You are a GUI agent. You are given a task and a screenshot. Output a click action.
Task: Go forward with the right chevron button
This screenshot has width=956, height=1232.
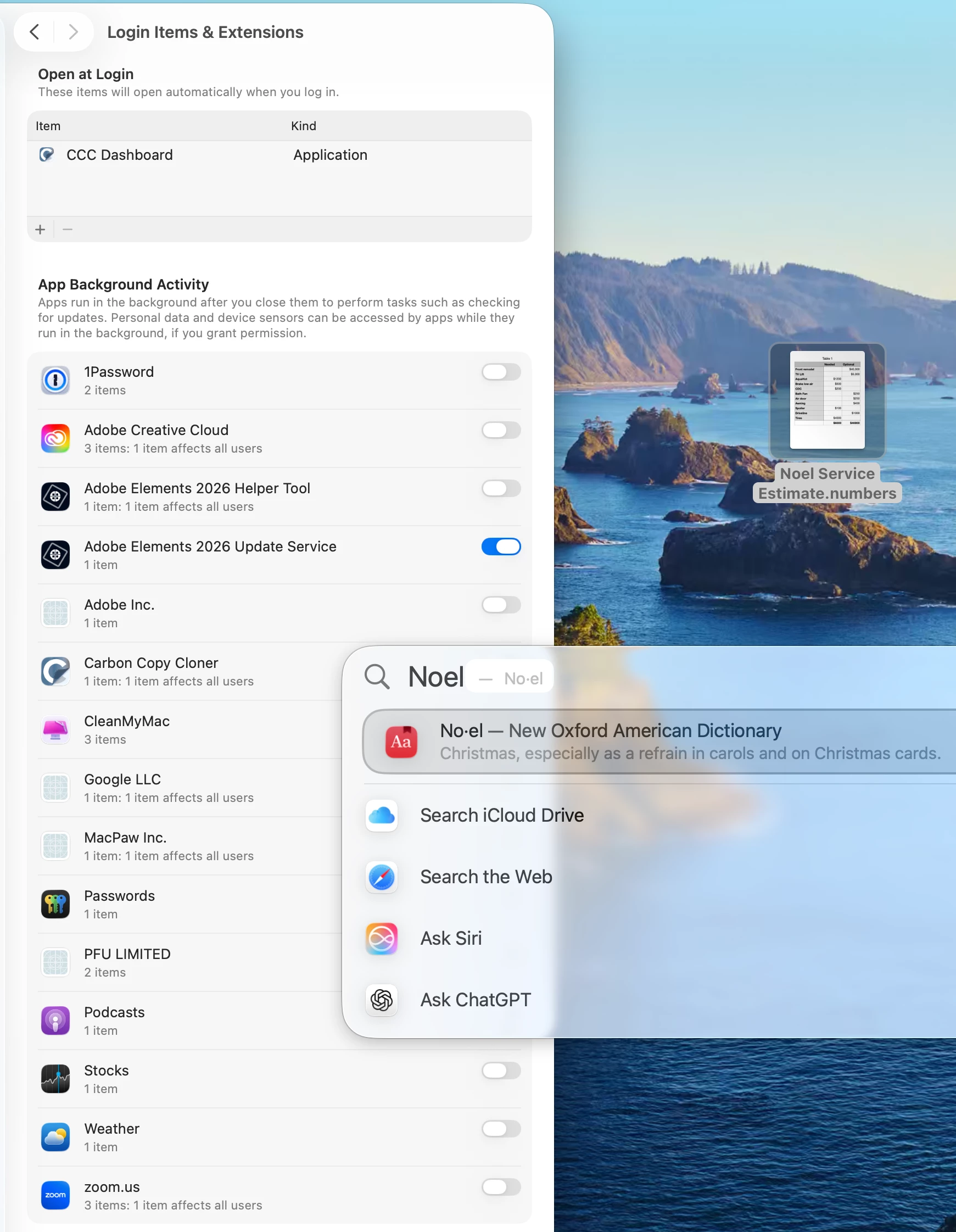click(x=73, y=32)
